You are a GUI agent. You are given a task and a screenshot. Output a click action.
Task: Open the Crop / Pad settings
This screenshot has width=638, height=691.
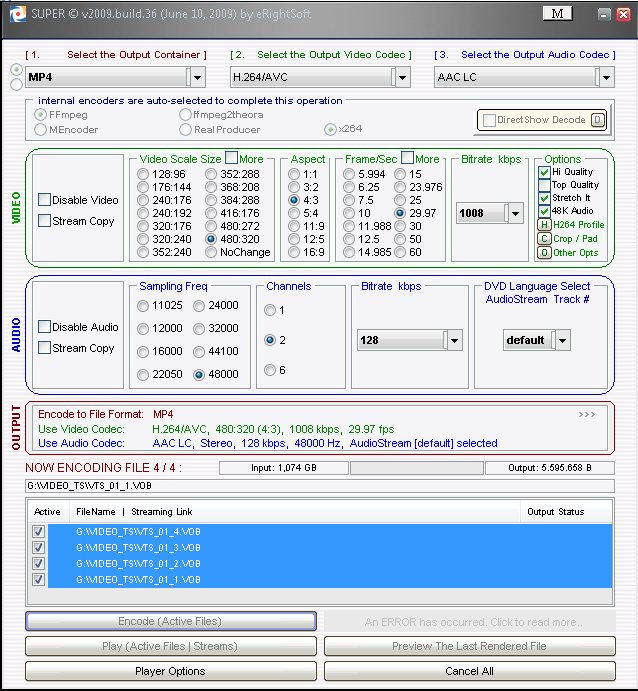545,238
